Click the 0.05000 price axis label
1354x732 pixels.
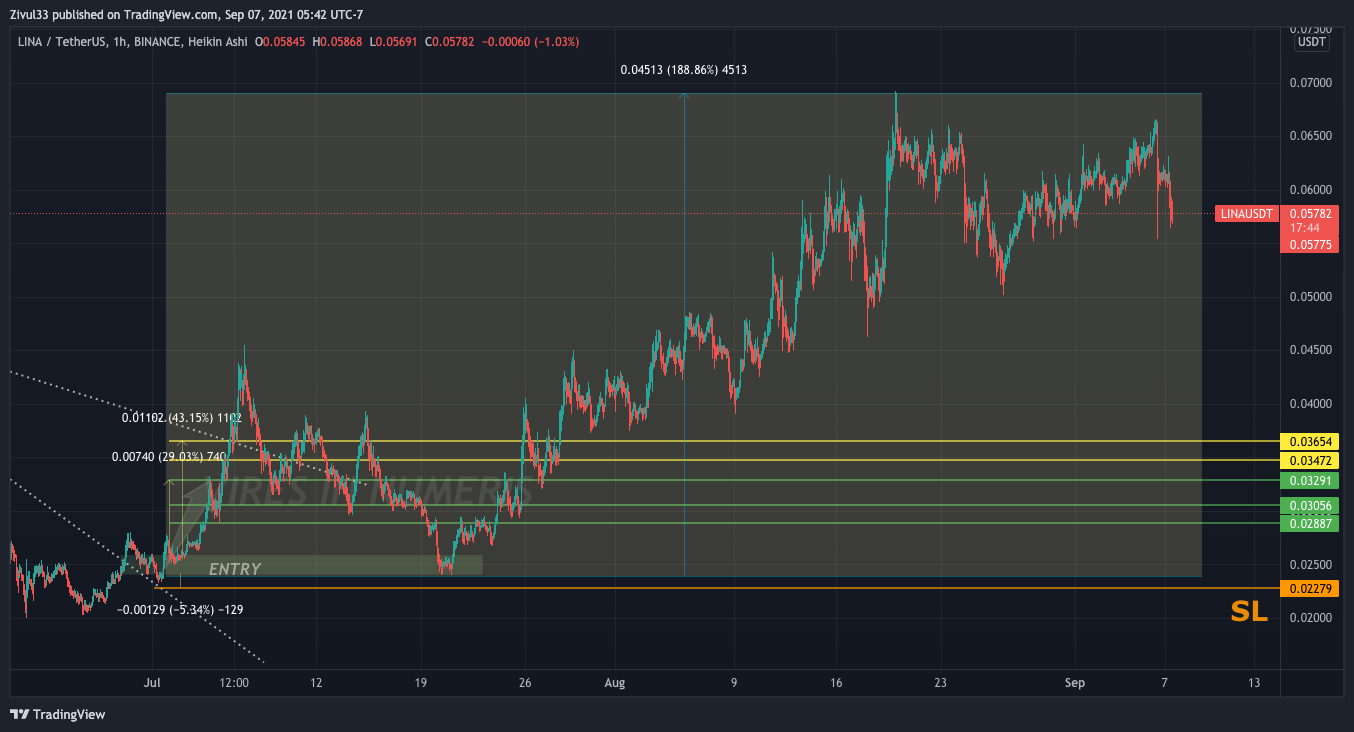(1309, 296)
